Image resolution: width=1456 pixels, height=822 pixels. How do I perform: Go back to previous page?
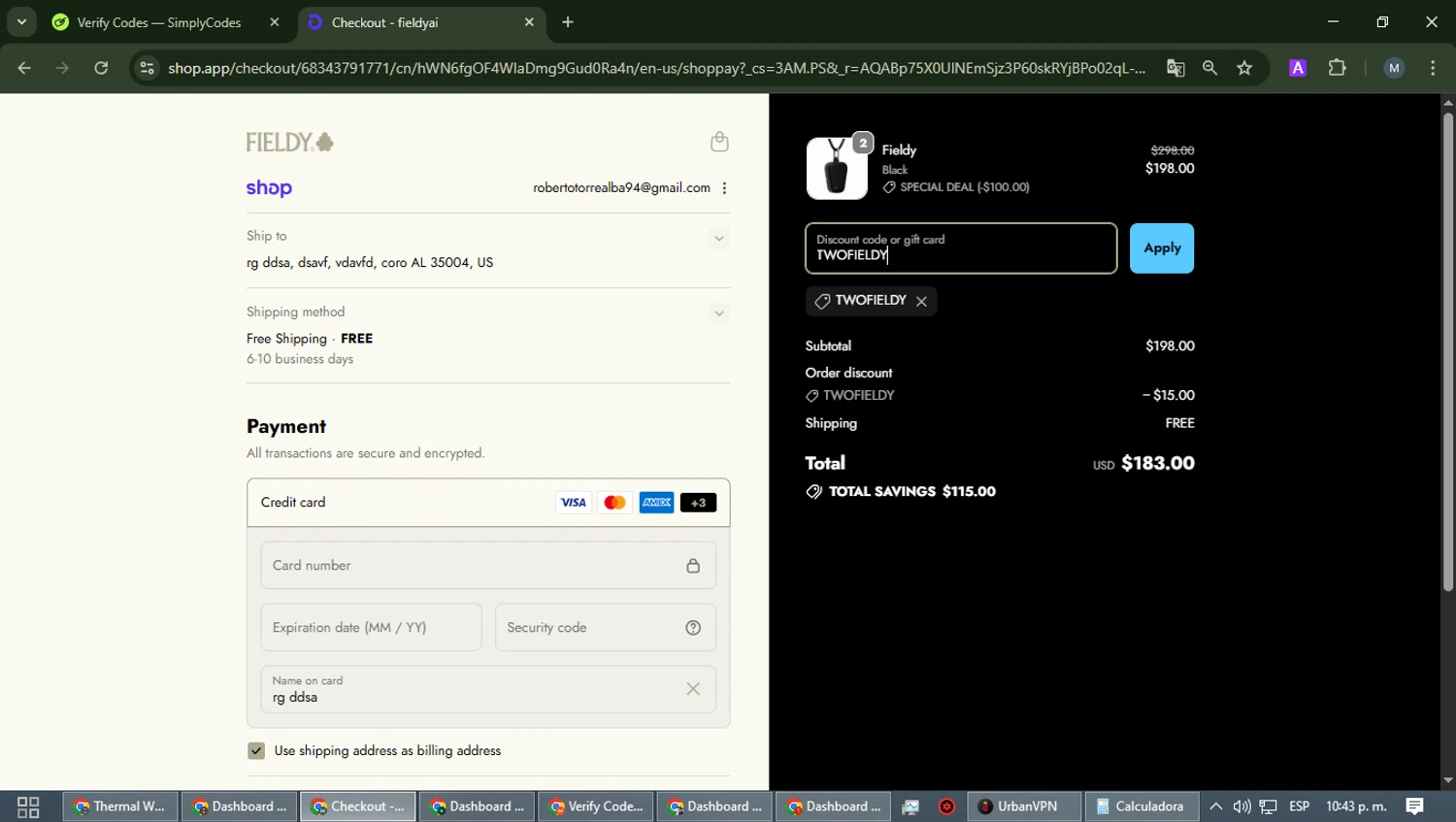click(24, 68)
